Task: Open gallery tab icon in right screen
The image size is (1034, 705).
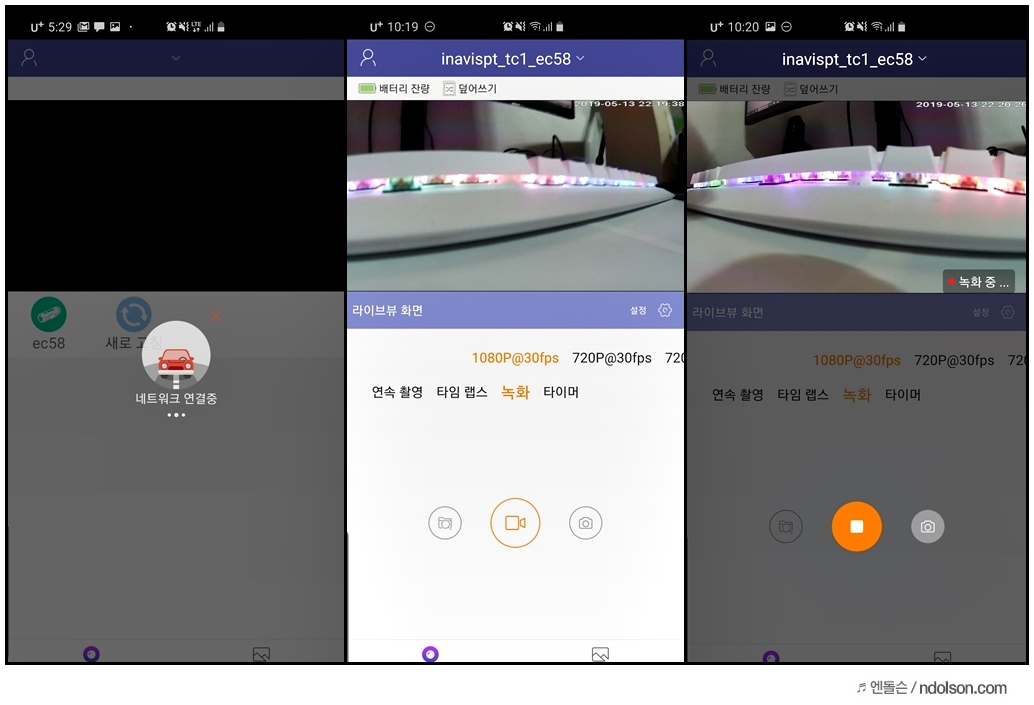Action: tap(942, 657)
